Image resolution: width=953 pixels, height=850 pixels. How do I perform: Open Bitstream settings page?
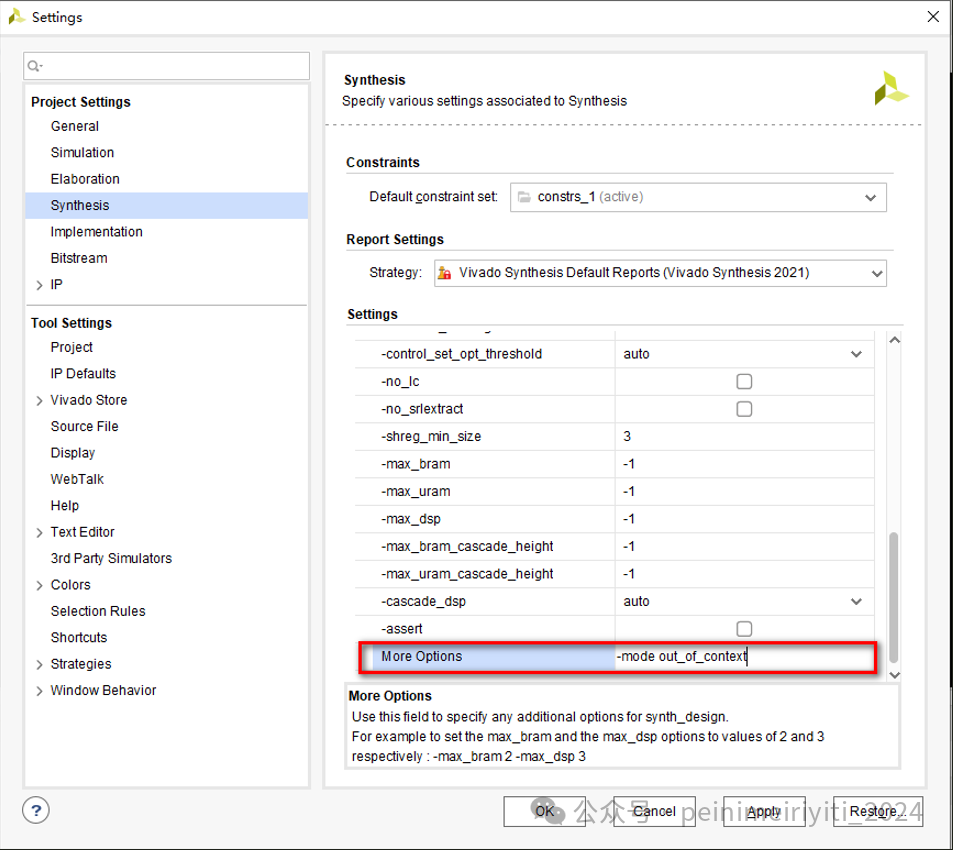click(79, 258)
